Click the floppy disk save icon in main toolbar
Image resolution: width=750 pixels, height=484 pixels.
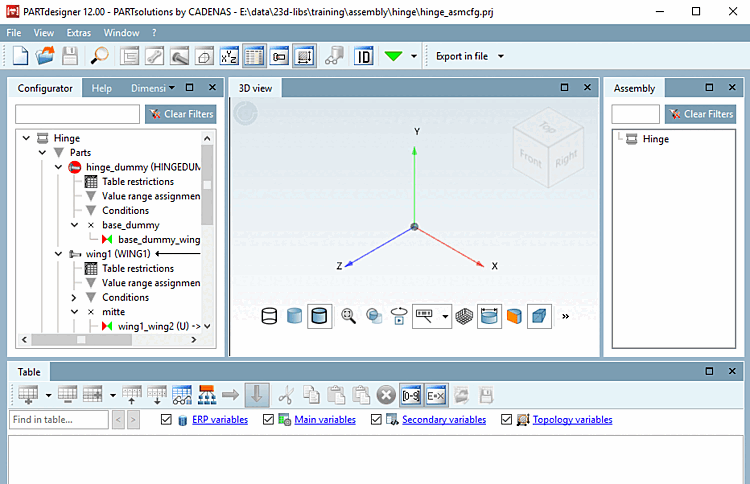pyautogui.click(x=70, y=56)
